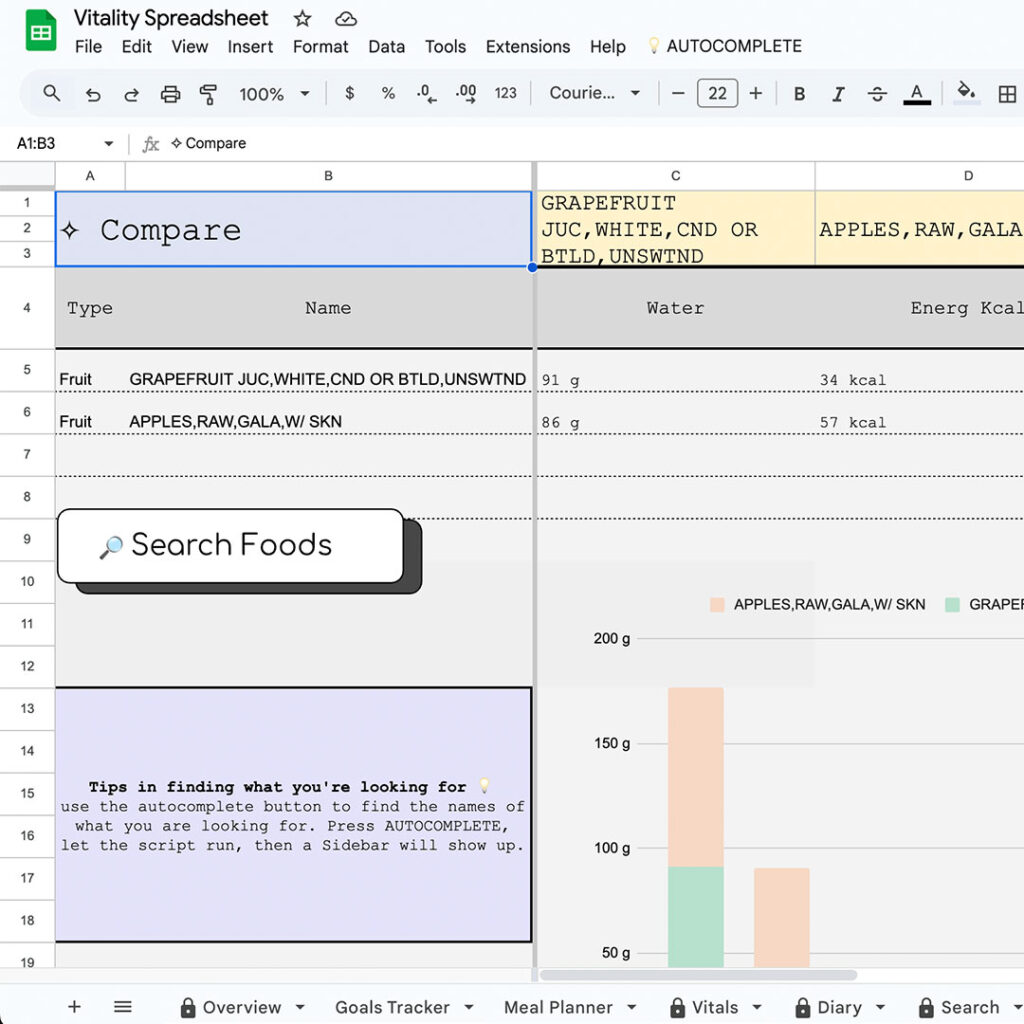The height and width of the screenshot is (1024, 1024).
Task: Open the fill color picker
Action: [967, 93]
